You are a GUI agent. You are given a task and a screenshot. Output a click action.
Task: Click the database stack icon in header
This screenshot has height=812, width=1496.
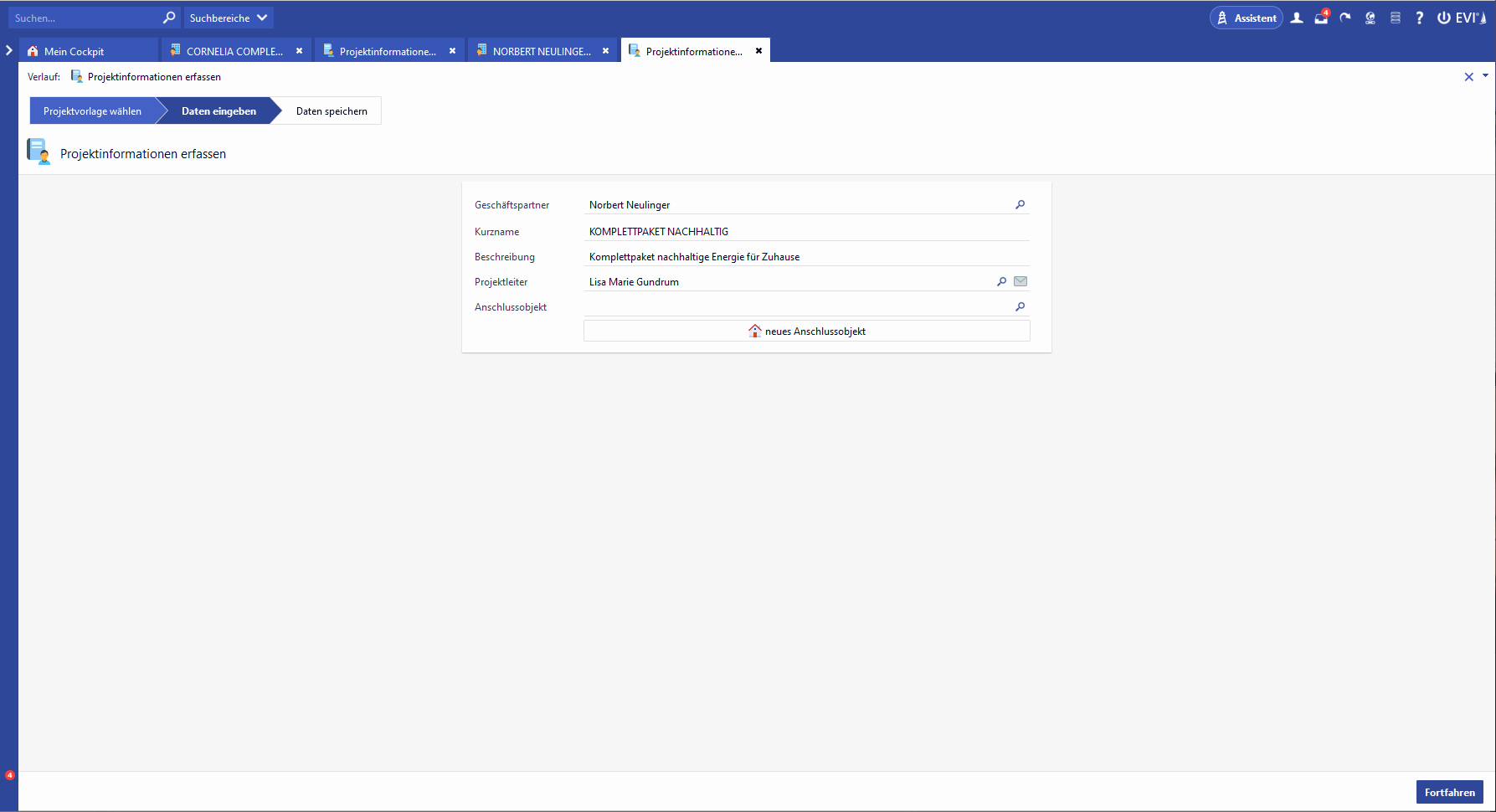[1395, 18]
